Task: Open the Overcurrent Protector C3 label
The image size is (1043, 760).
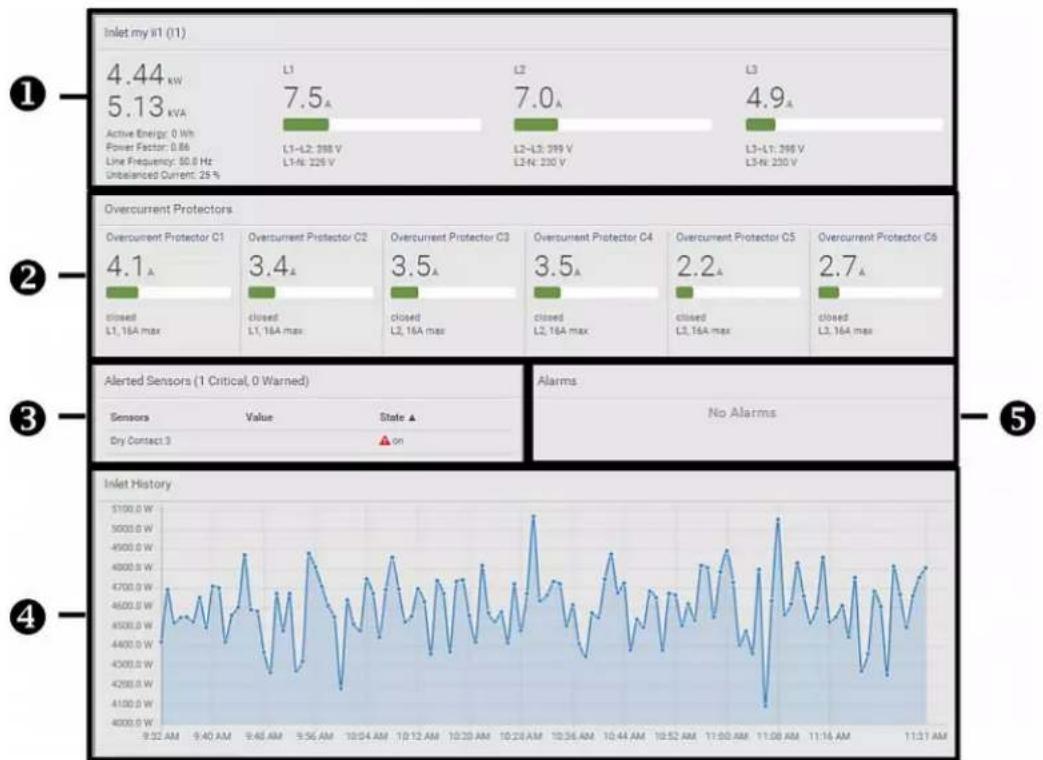Action: tap(450, 237)
